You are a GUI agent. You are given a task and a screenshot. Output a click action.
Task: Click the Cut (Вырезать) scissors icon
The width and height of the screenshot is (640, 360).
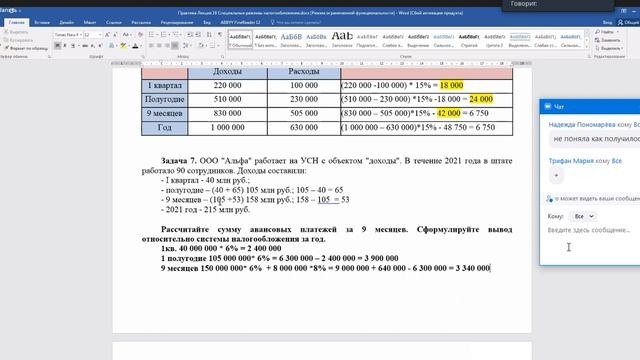tap(6, 32)
